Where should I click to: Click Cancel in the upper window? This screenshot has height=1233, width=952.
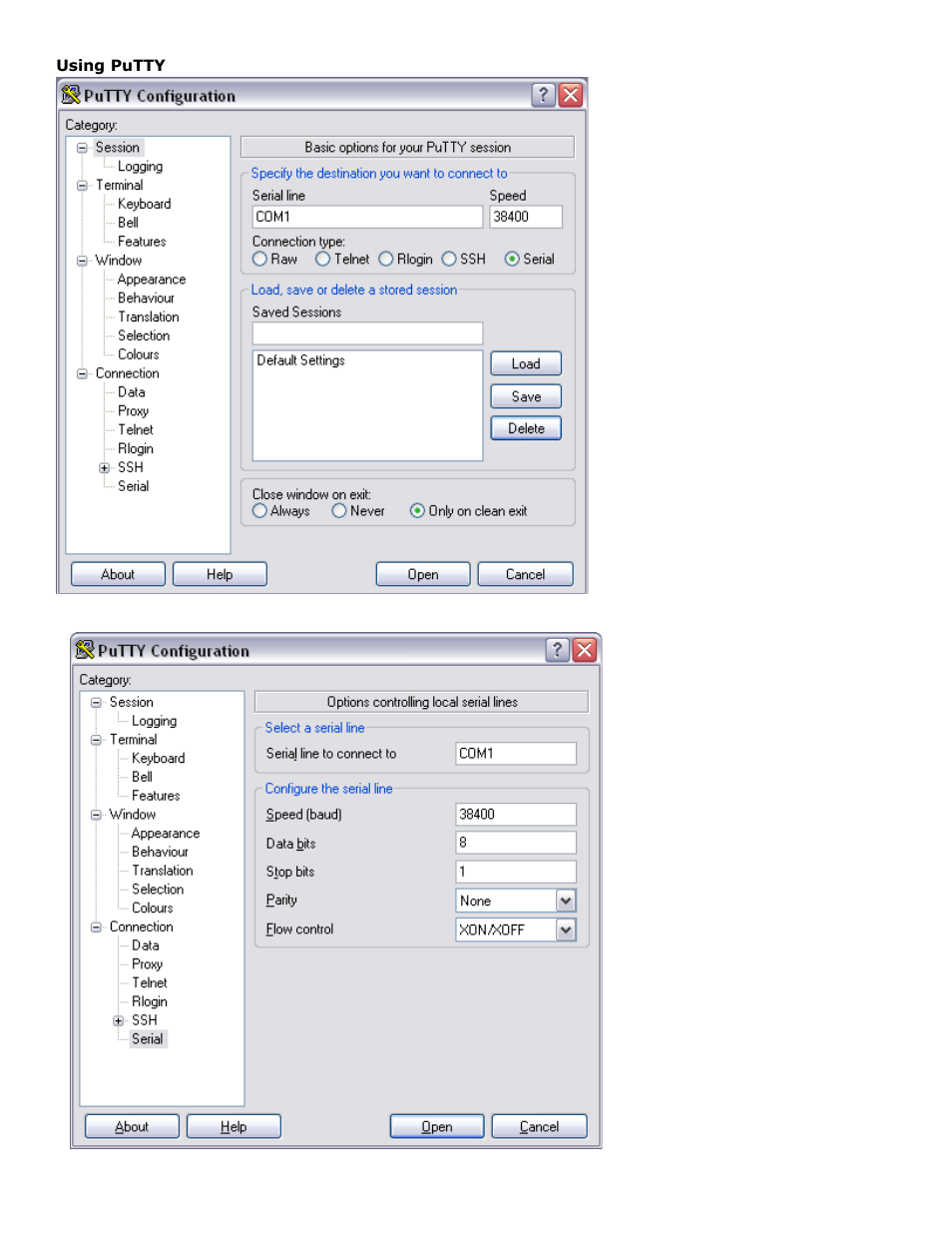coord(525,575)
